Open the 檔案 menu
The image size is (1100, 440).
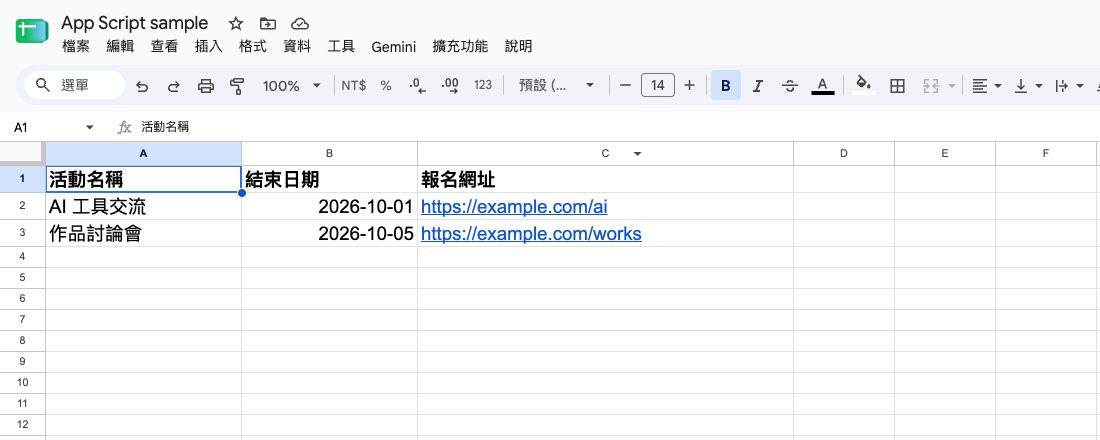76,46
